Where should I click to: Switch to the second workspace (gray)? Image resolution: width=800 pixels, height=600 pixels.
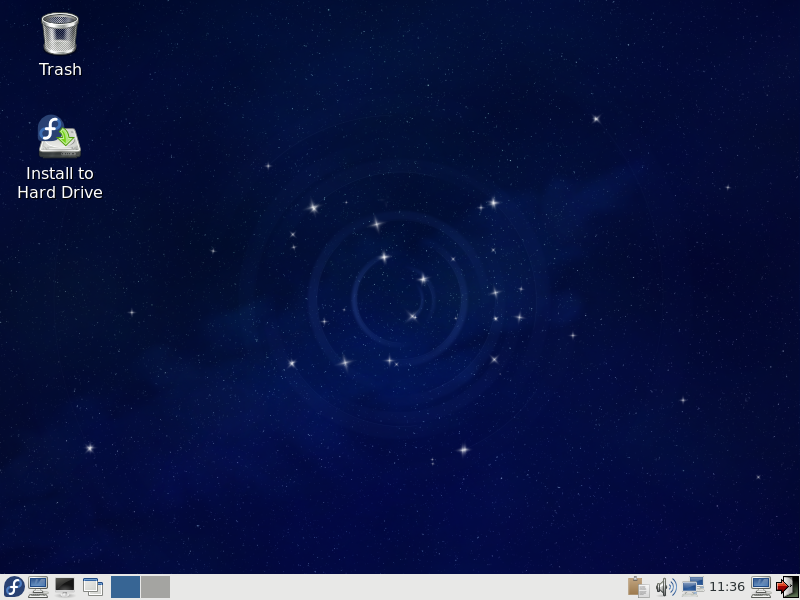[155, 587]
